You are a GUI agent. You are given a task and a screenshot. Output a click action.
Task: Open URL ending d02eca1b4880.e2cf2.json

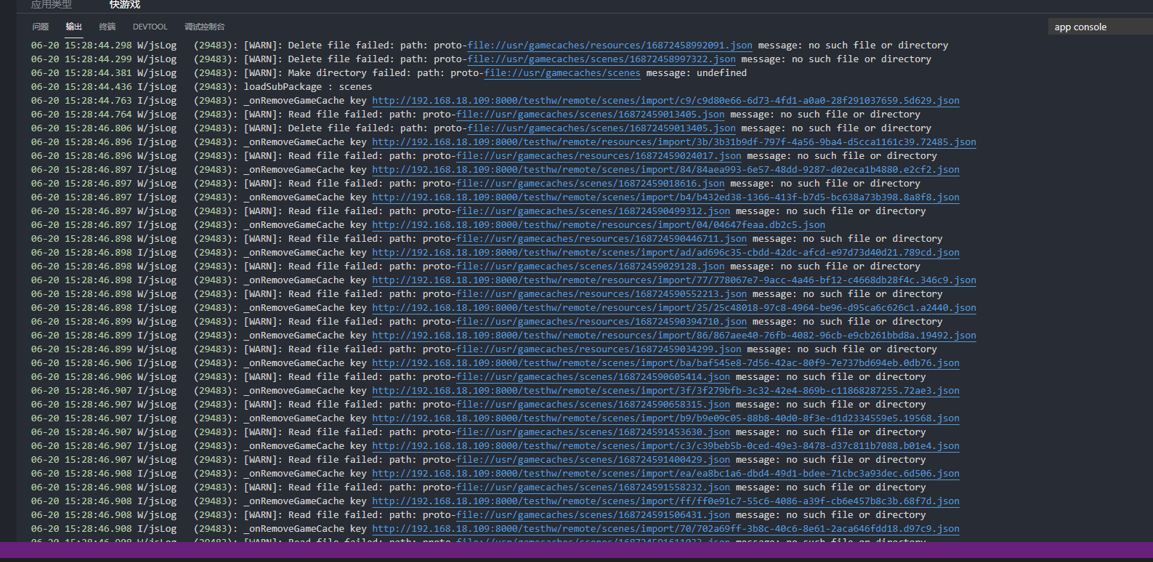[665, 169]
